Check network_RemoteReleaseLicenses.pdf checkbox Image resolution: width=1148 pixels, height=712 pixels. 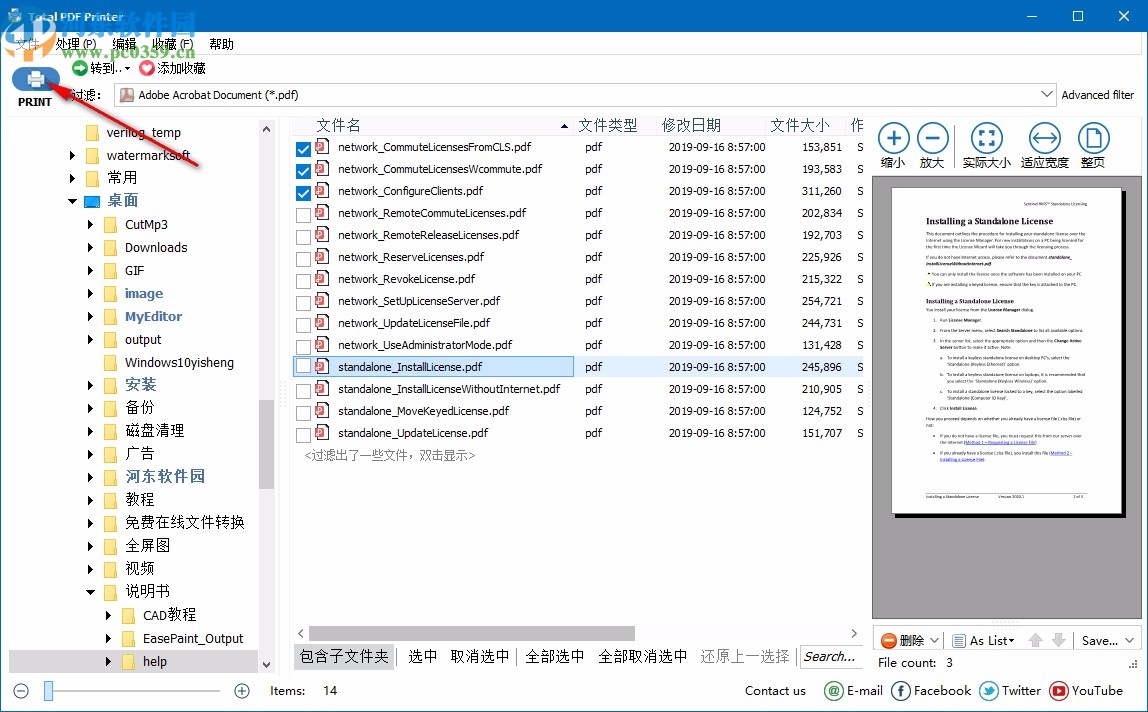[x=303, y=237]
